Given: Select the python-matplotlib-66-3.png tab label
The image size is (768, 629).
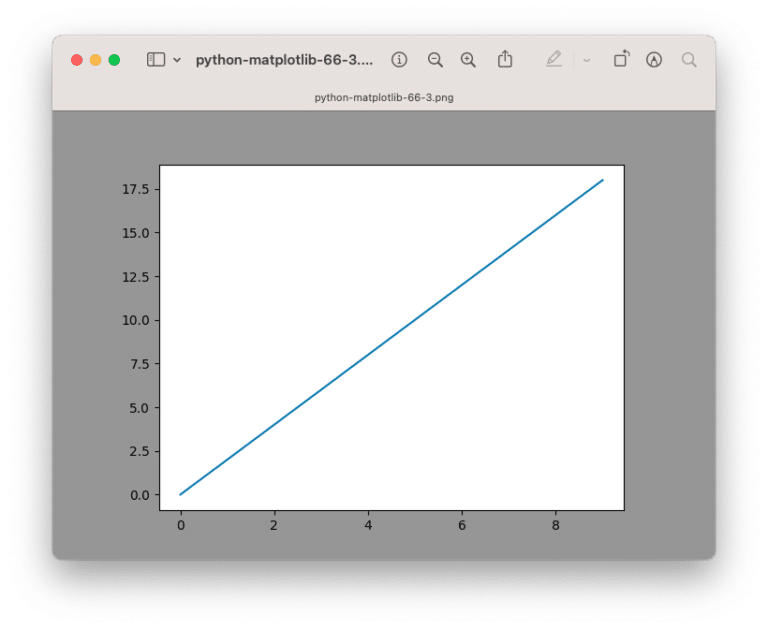Looking at the screenshot, I should [384, 98].
